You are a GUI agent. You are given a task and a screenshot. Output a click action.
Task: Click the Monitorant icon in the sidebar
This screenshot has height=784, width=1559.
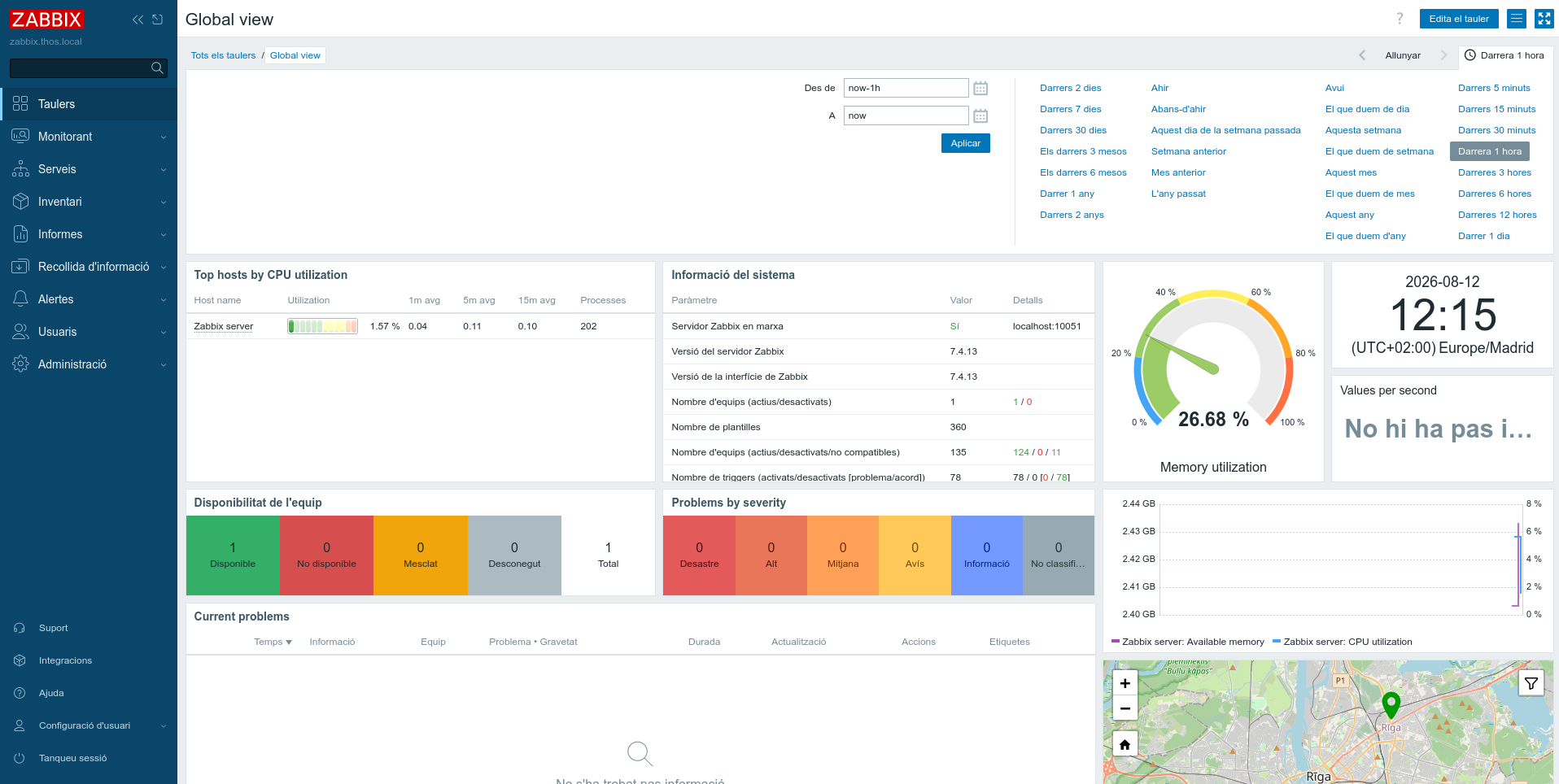20,137
